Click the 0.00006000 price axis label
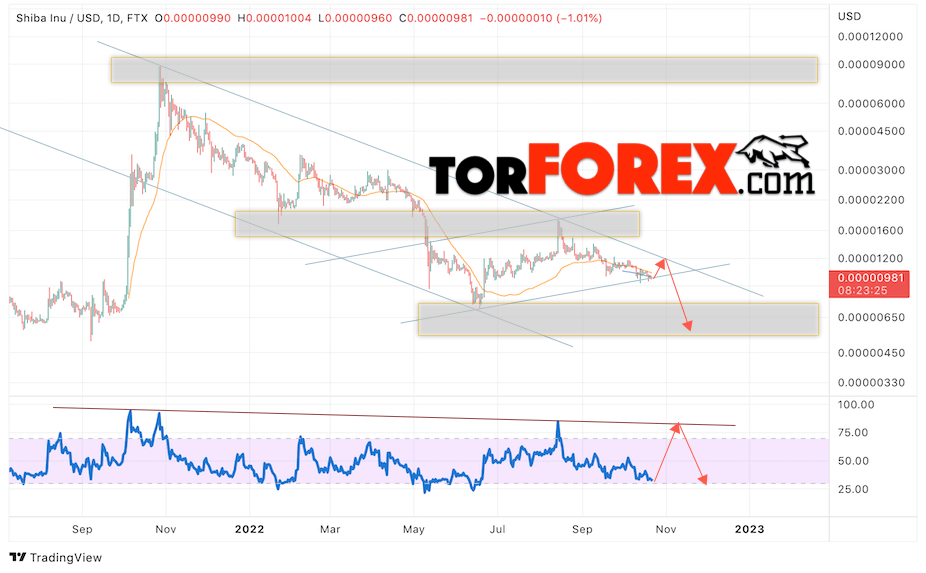Screen dimensions: 926x573 click(871, 103)
